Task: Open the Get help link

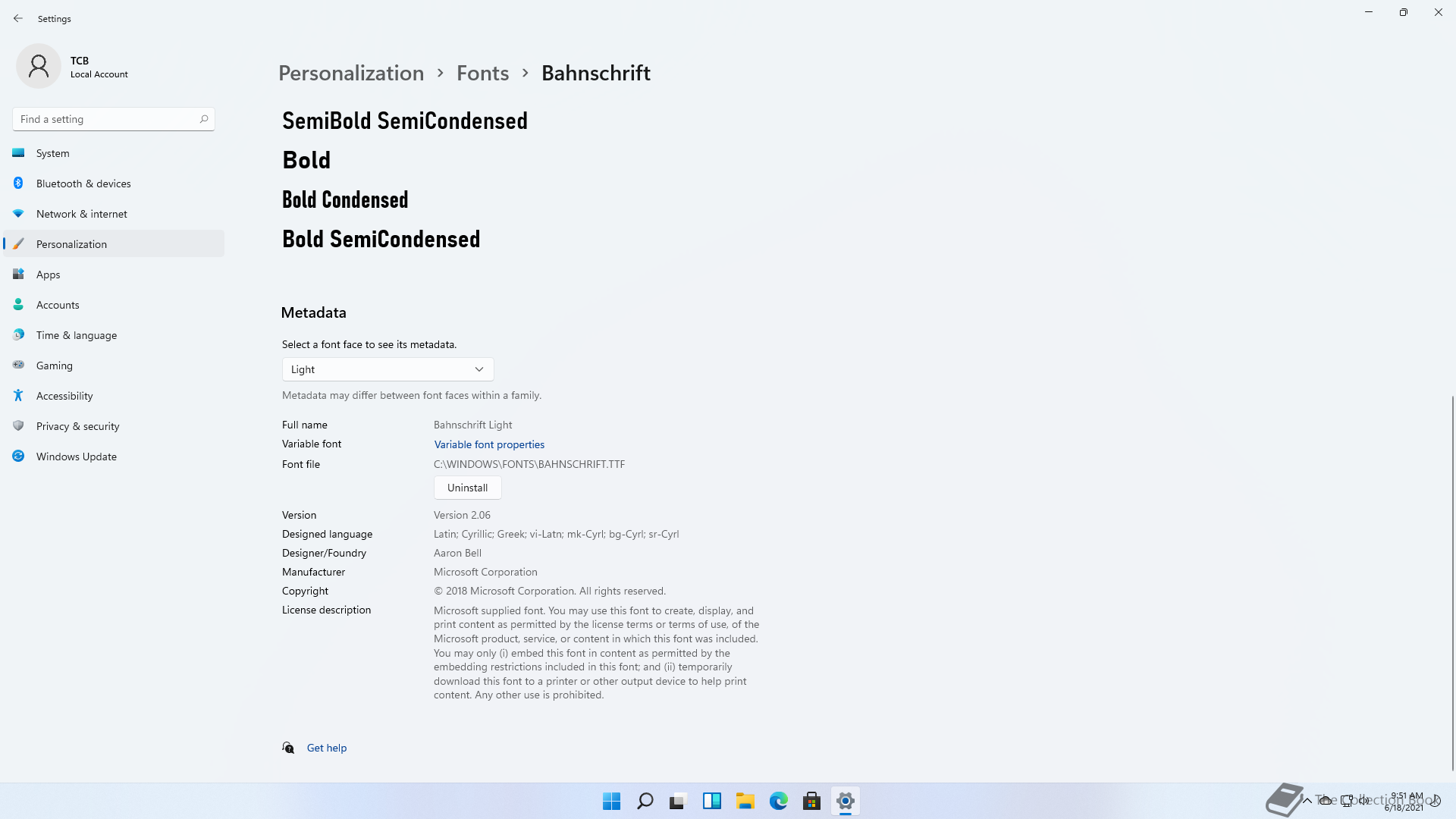Action: pyautogui.click(x=327, y=748)
